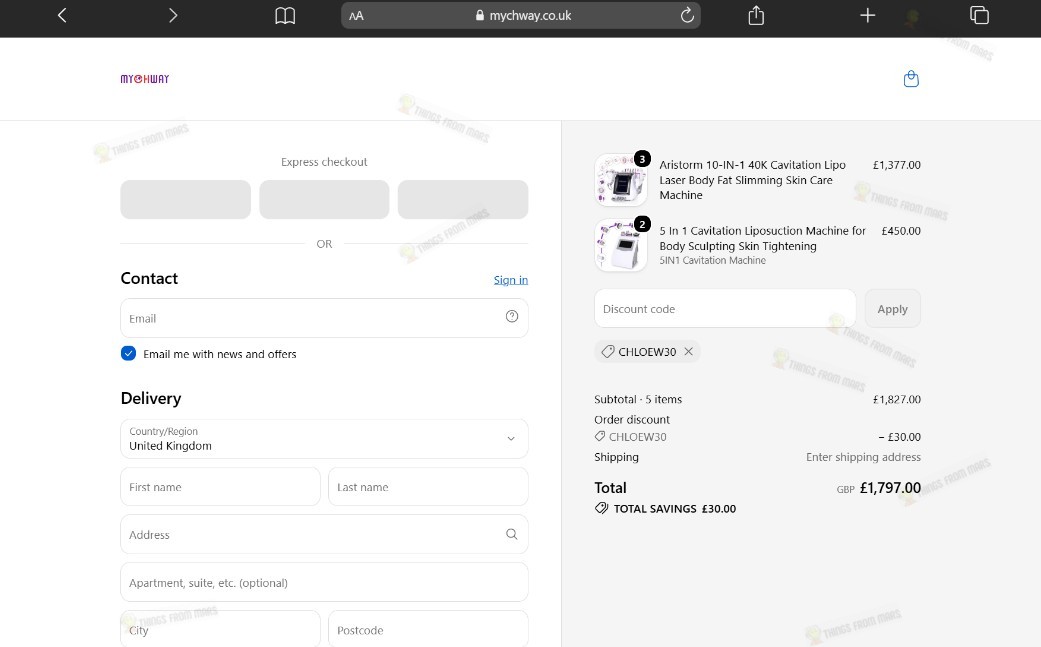The height and width of the screenshot is (647, 1041).
Task: Click the Apply discount button
Action: [892, 309]
